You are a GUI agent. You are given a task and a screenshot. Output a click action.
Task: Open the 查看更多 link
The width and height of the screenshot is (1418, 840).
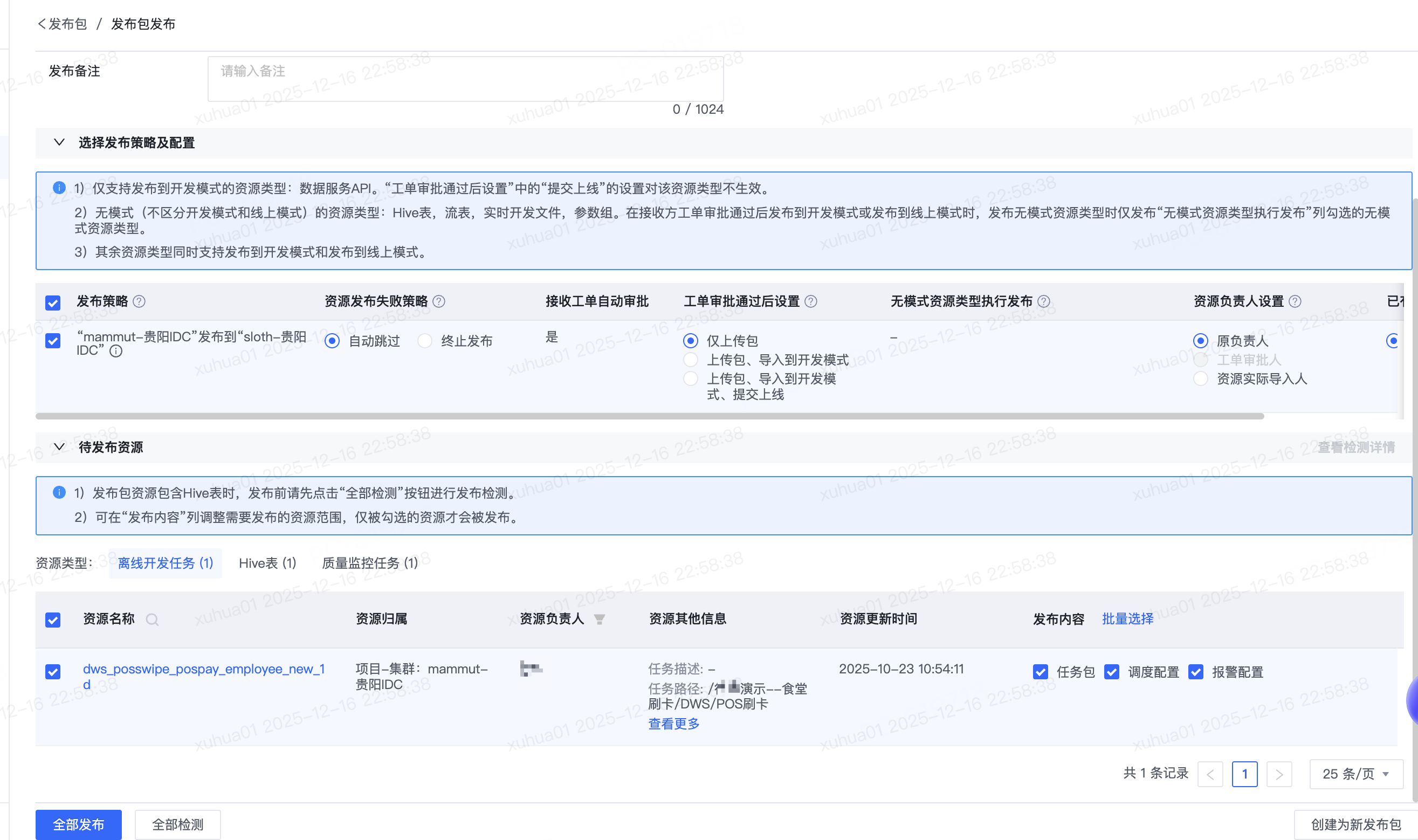click(x=673, y=724)
